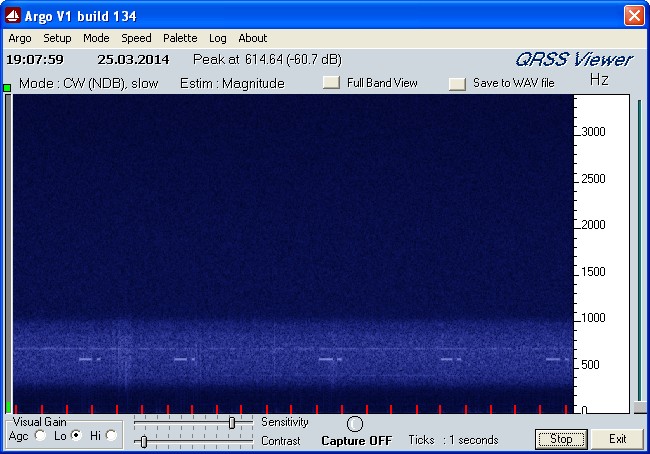The image size is (650, 454).
Task: Click the Stop button
Action: tap(561, 439)
